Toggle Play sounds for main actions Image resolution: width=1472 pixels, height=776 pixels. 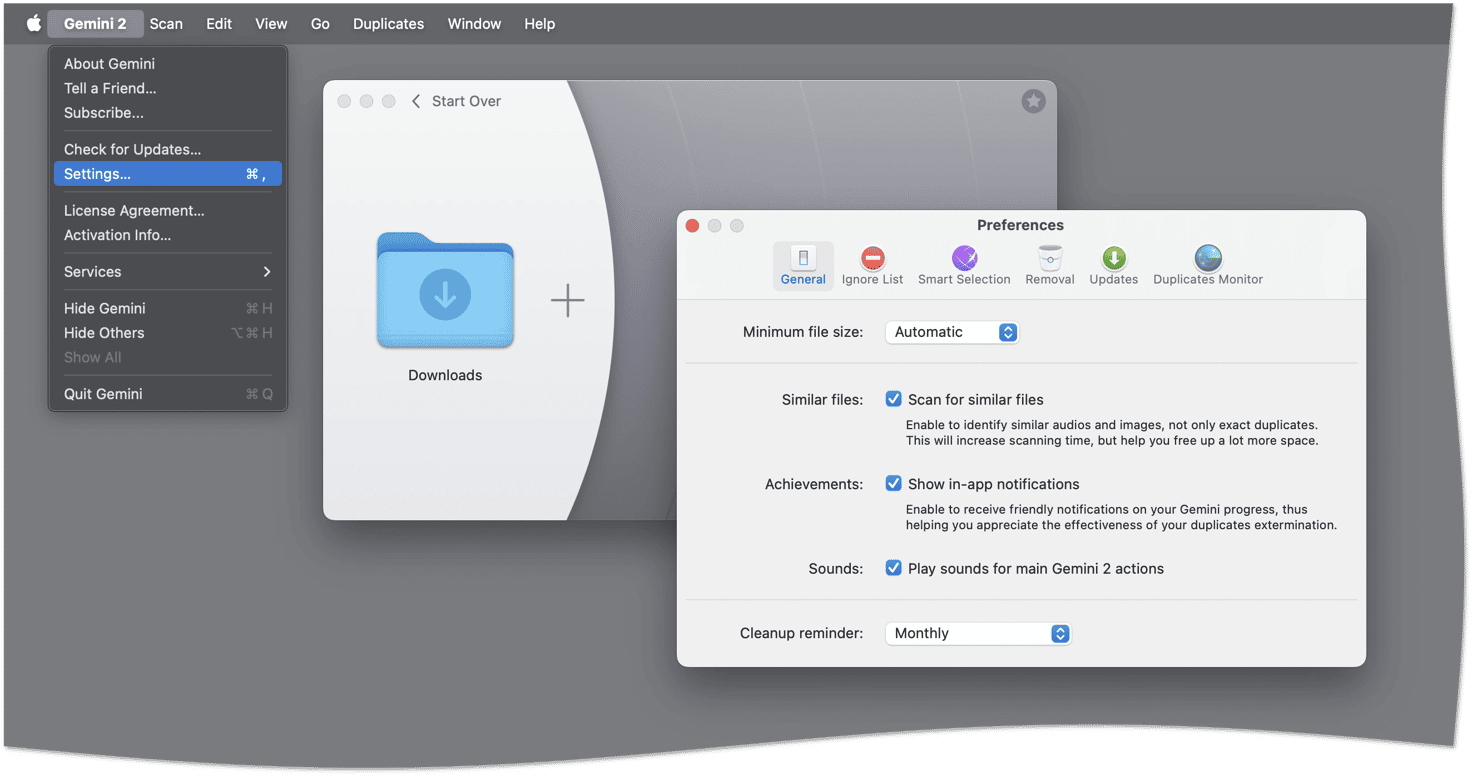point(893,568)
